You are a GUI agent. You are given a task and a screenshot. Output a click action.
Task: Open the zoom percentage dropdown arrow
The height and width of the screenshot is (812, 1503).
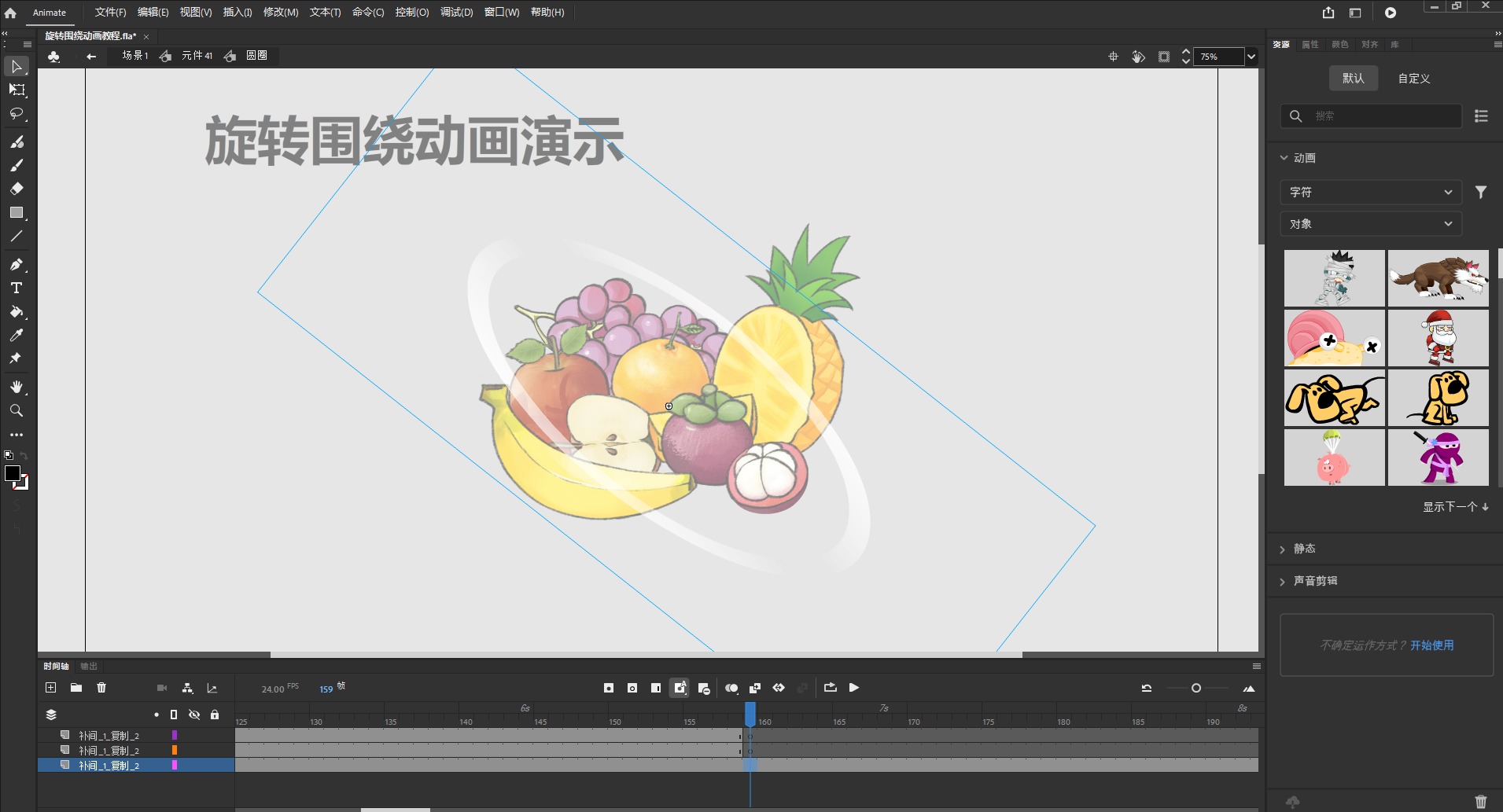click(1251, 57)
